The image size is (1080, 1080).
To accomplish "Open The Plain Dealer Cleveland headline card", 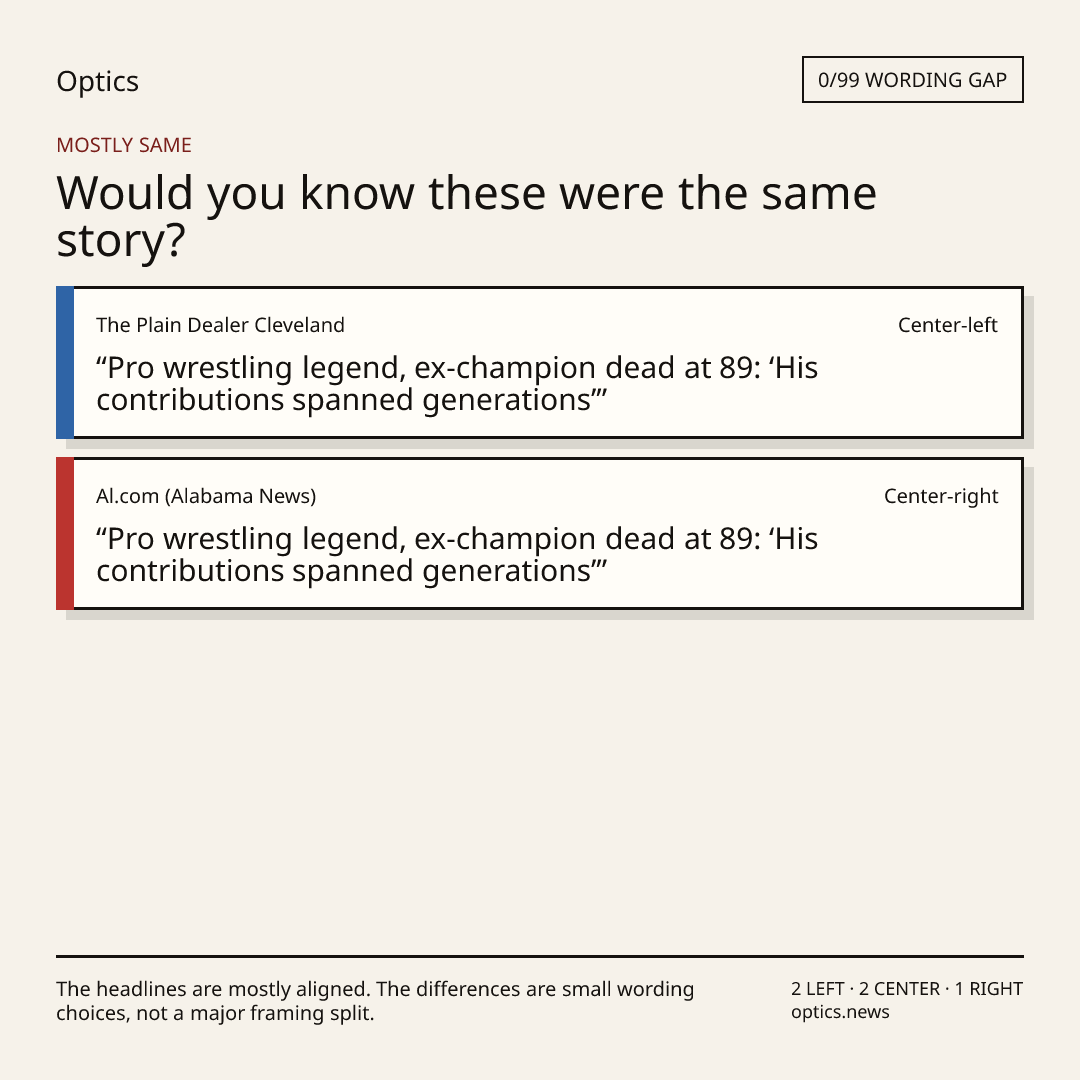I will pyautogui.click(x=540, y=362).
